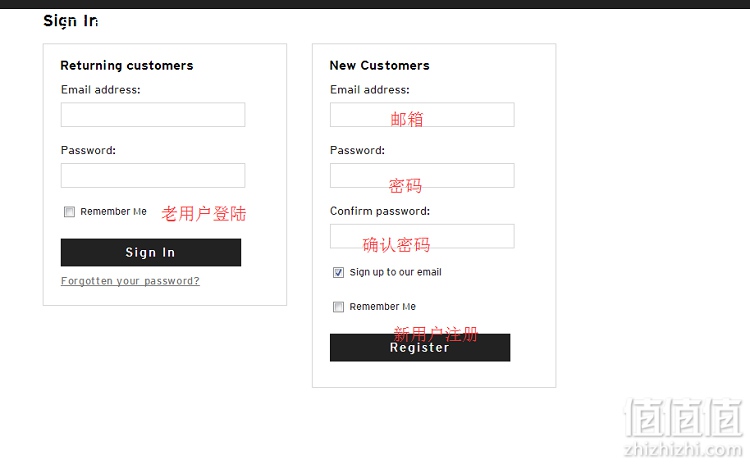The height and width of the screenshot is (464, 750).
Task: Click the New Customers heading
Action: [x=379, y=66]
